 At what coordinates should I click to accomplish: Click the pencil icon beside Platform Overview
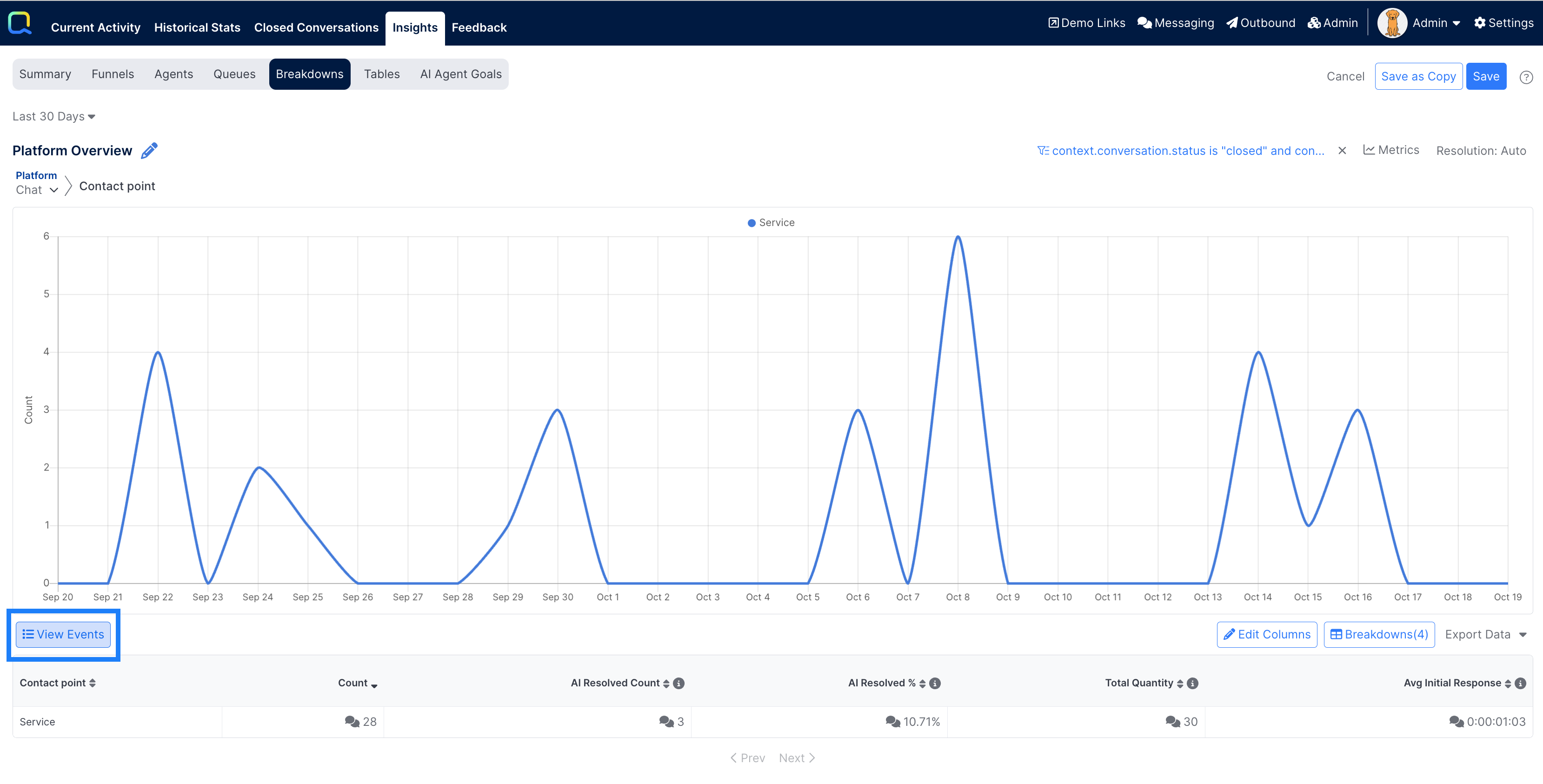pos(149,150)
